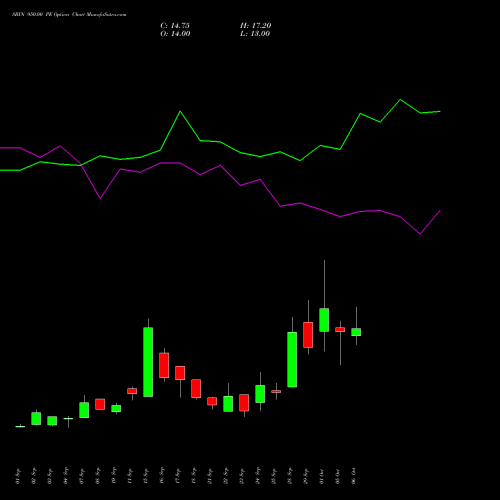Click the "18 Sep" date axis label
The height and width of the screenshot is (500, 500).
click(194, 476)
